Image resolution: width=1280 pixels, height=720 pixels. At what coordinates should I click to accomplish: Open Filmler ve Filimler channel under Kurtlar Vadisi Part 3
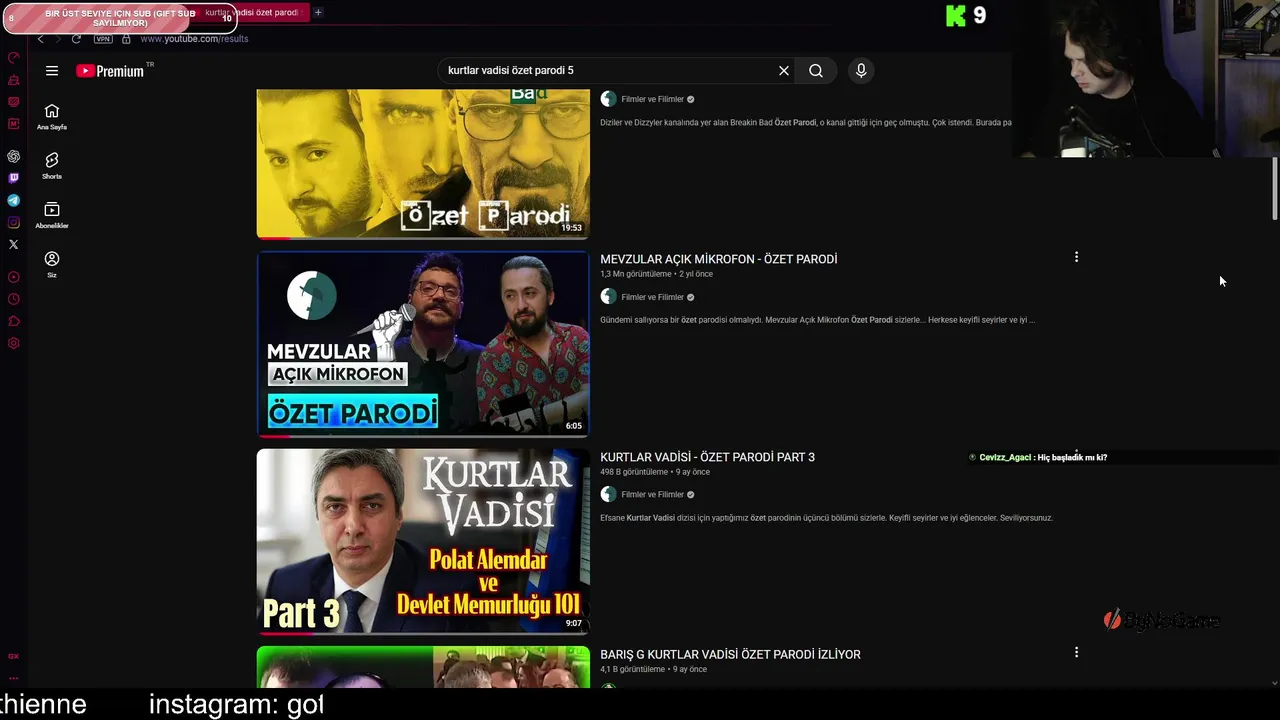pyautogui.click(x=653, y=494)
